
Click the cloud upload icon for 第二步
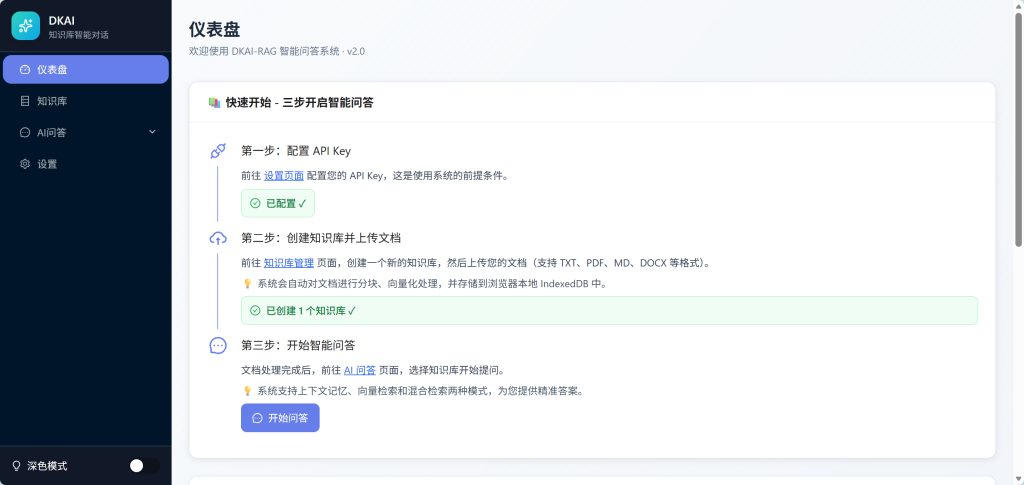click(217, 238)
